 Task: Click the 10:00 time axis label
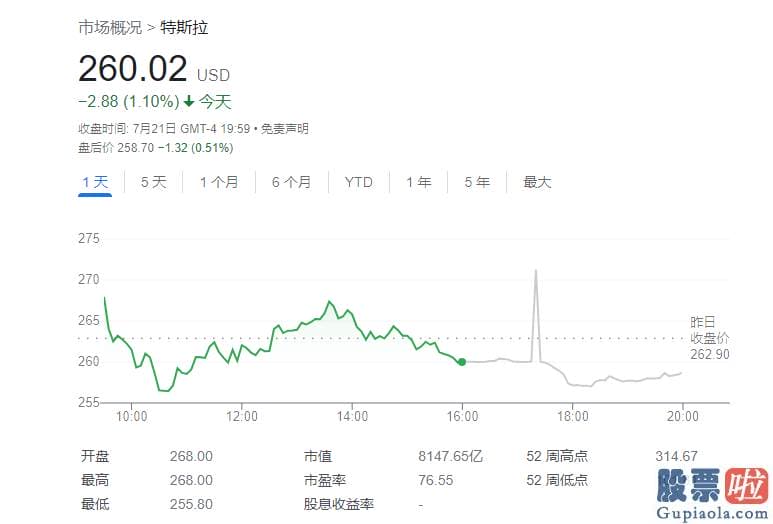[132, 417]
